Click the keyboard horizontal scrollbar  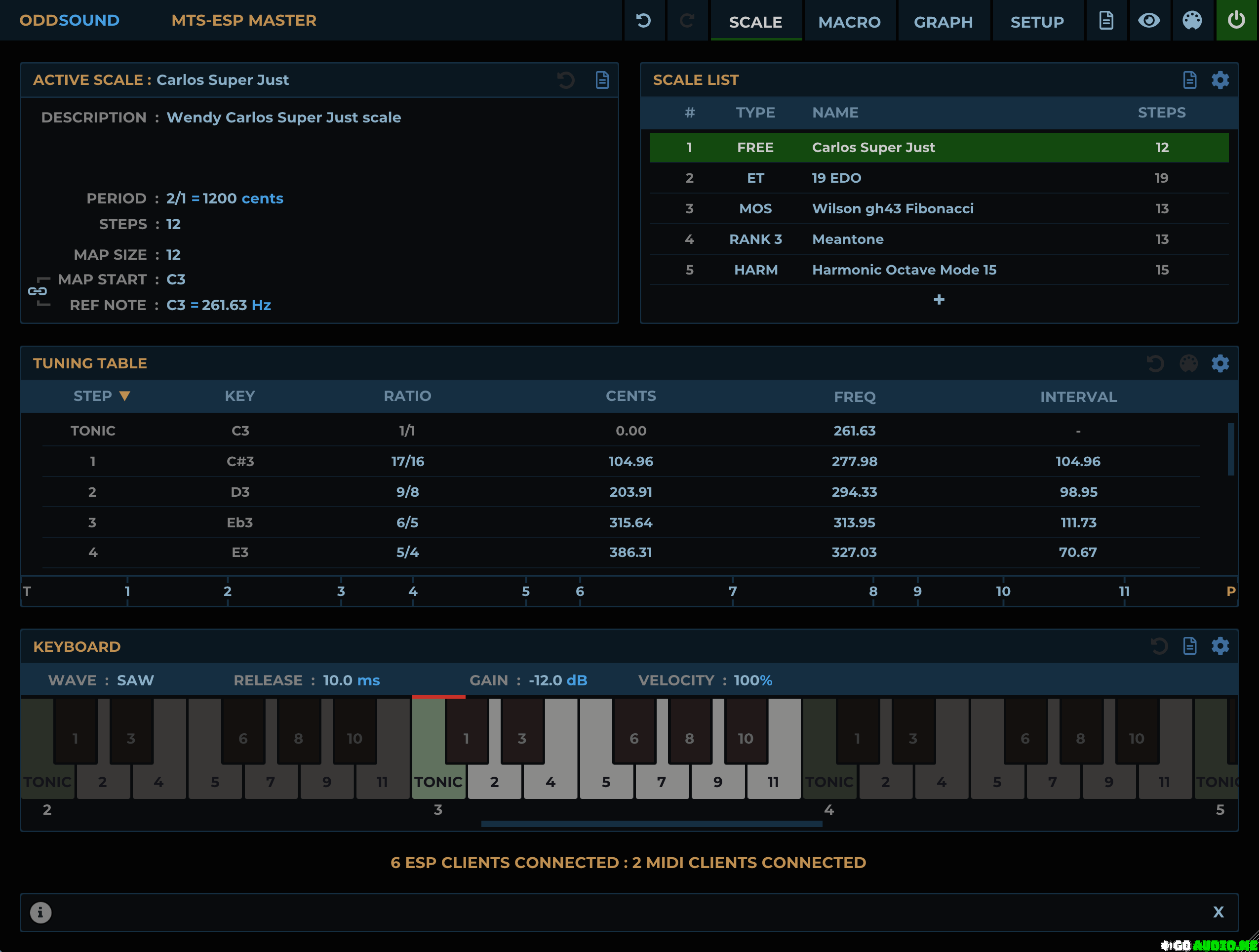tap(651, 824)
